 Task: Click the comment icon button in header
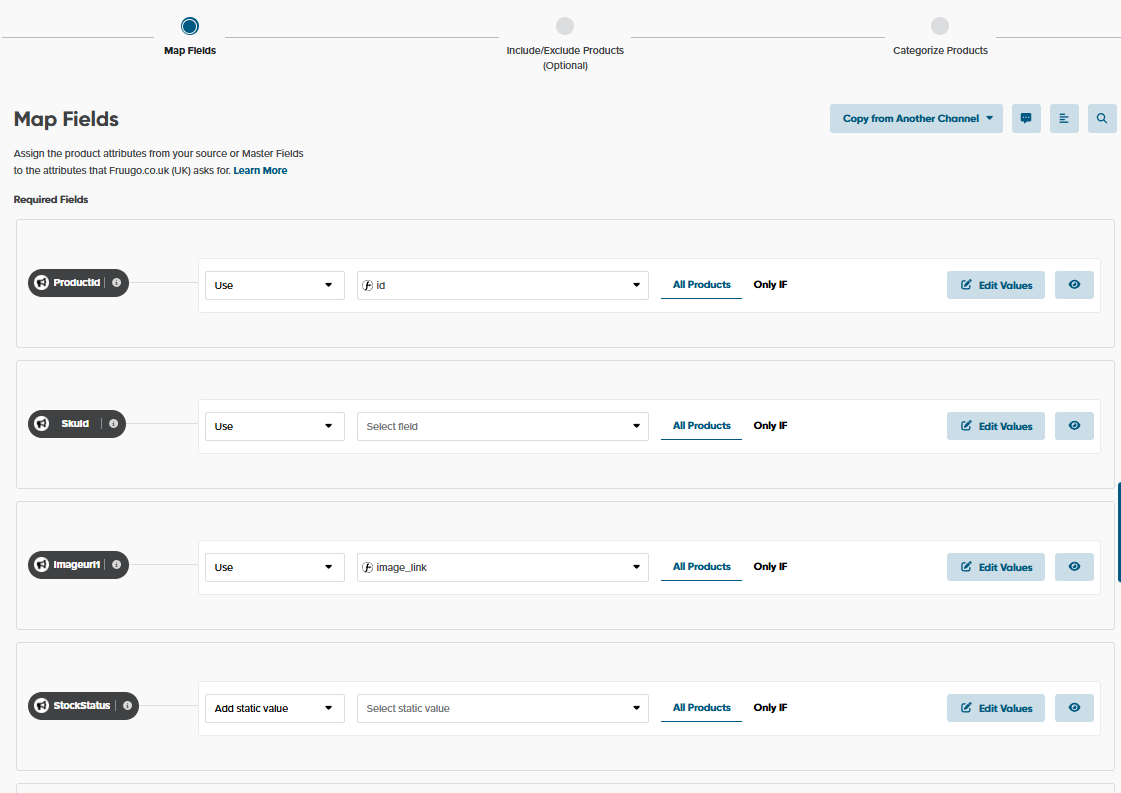coord(1026,118)
